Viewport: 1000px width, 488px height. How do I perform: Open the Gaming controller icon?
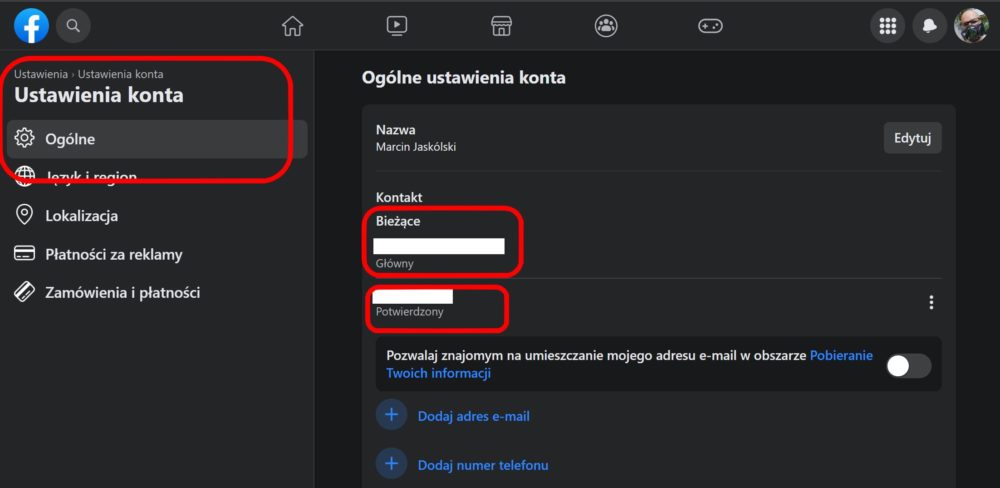(710, 26)
